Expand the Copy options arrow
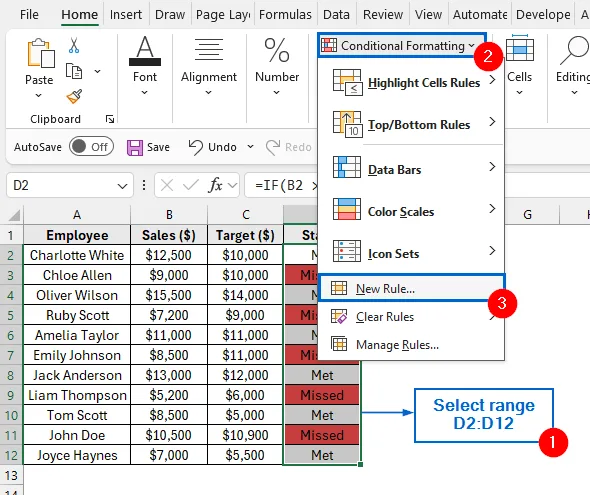This screenshot has height=495, width=590. (x=97, y=71)
